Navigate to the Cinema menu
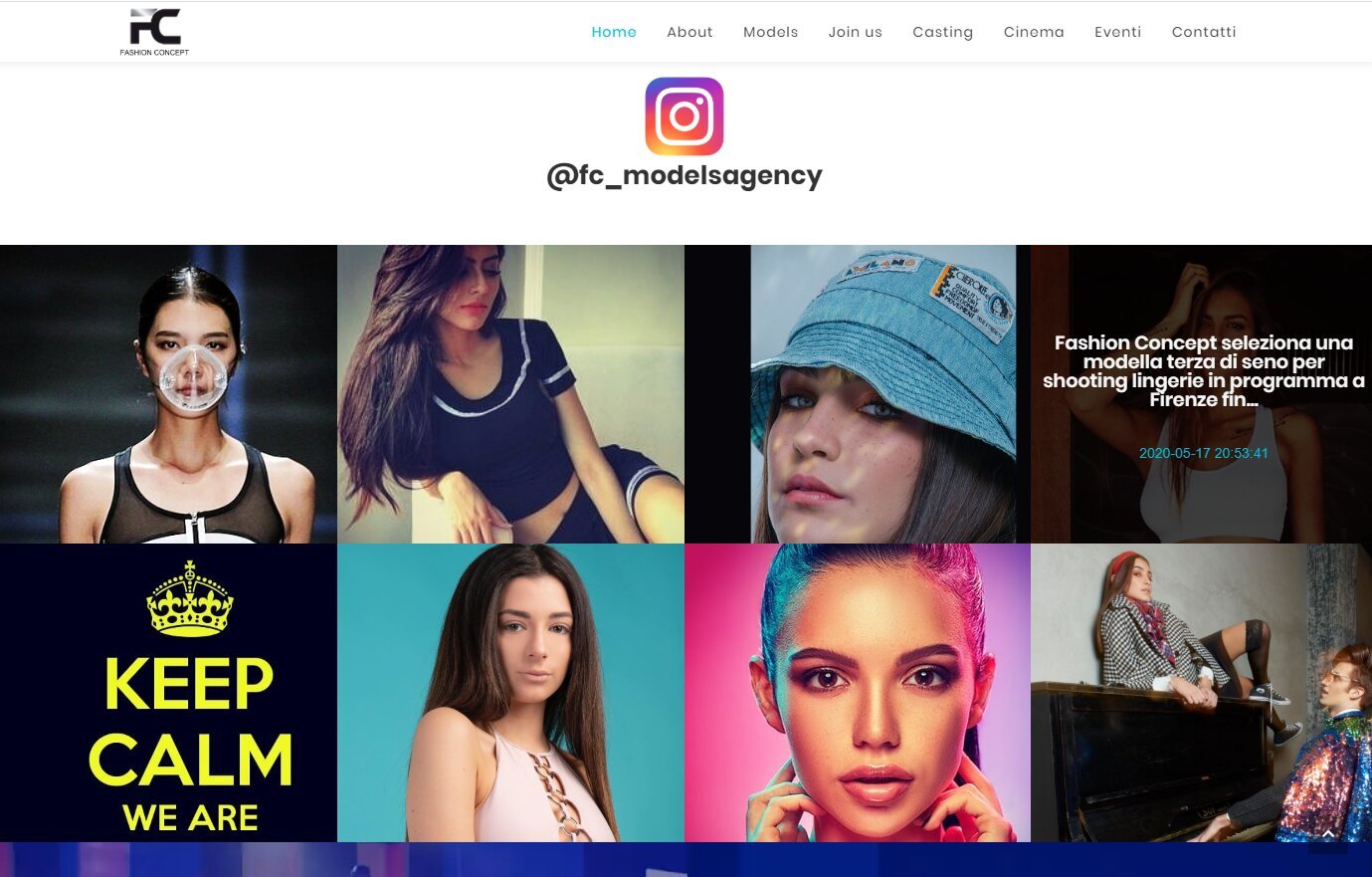This screenshot has width=1372, height=877. pos(1034,32)
